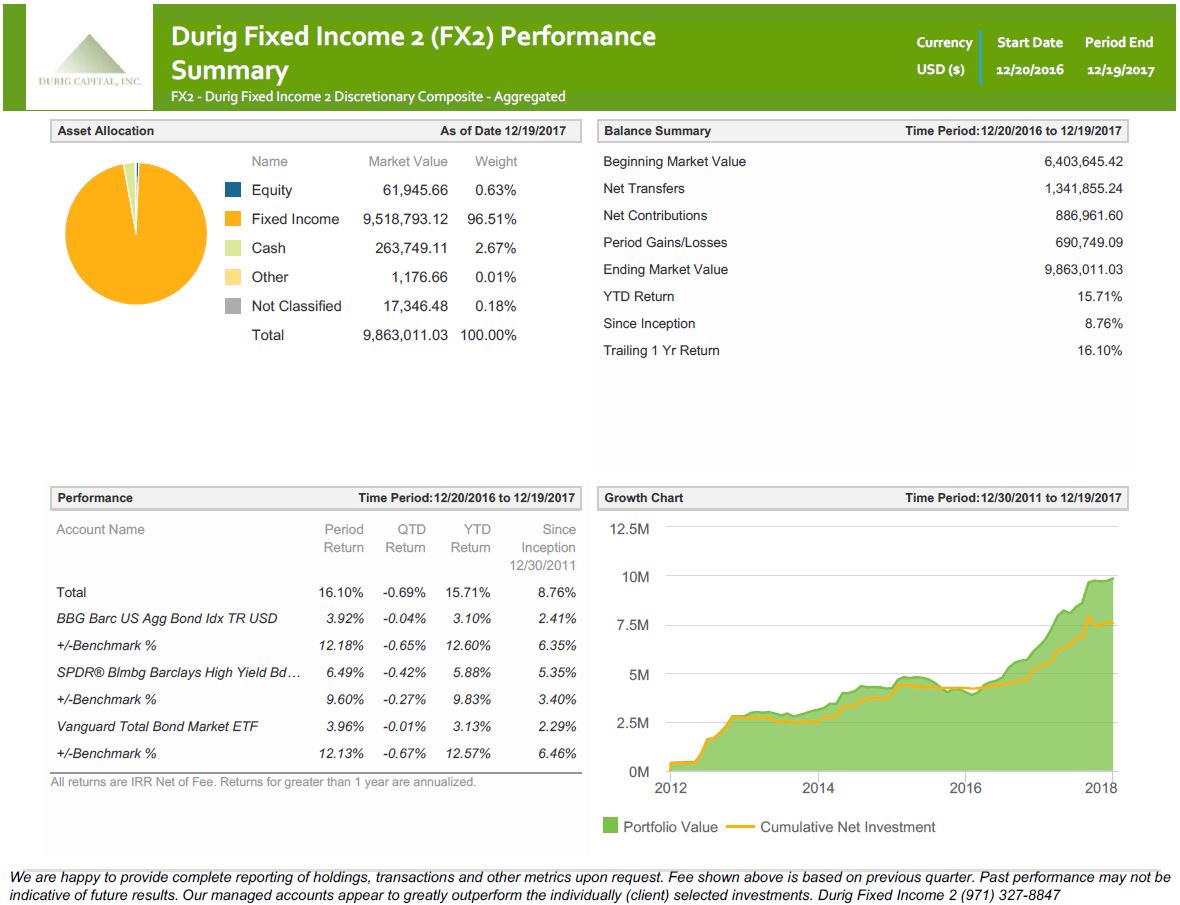Click the asset allocation pie chart

pos(136,233)
